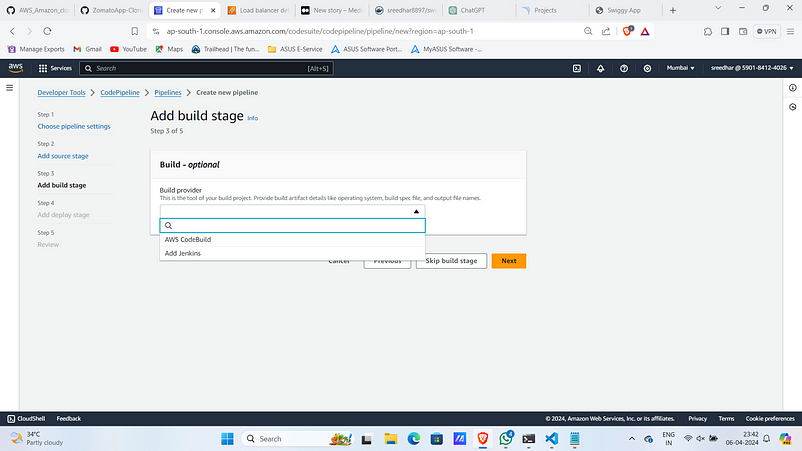
Task: Open the info panel icon on right edge
Action: [792, 88]
